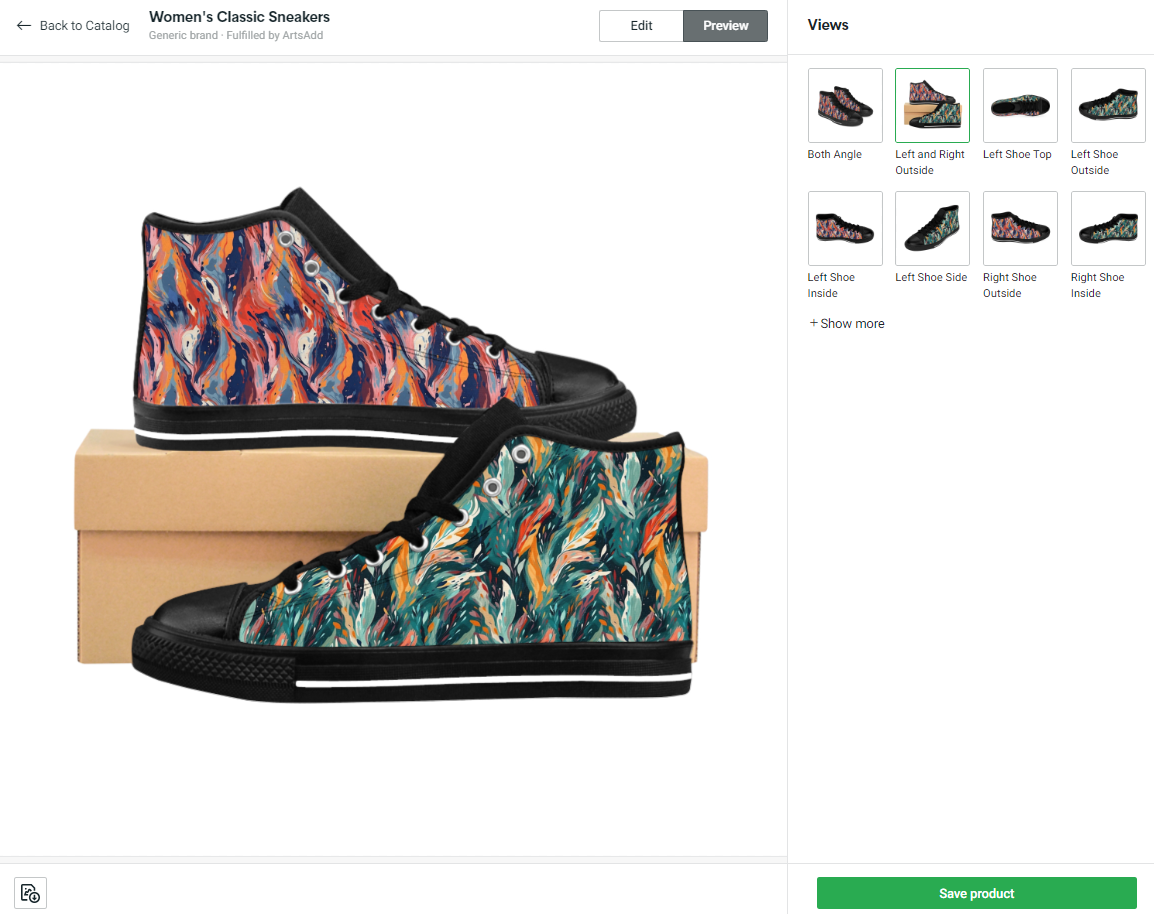Show the Left Shoe Side preview
The height and width of the screenshot is (914, 1154).
[931, 228]
